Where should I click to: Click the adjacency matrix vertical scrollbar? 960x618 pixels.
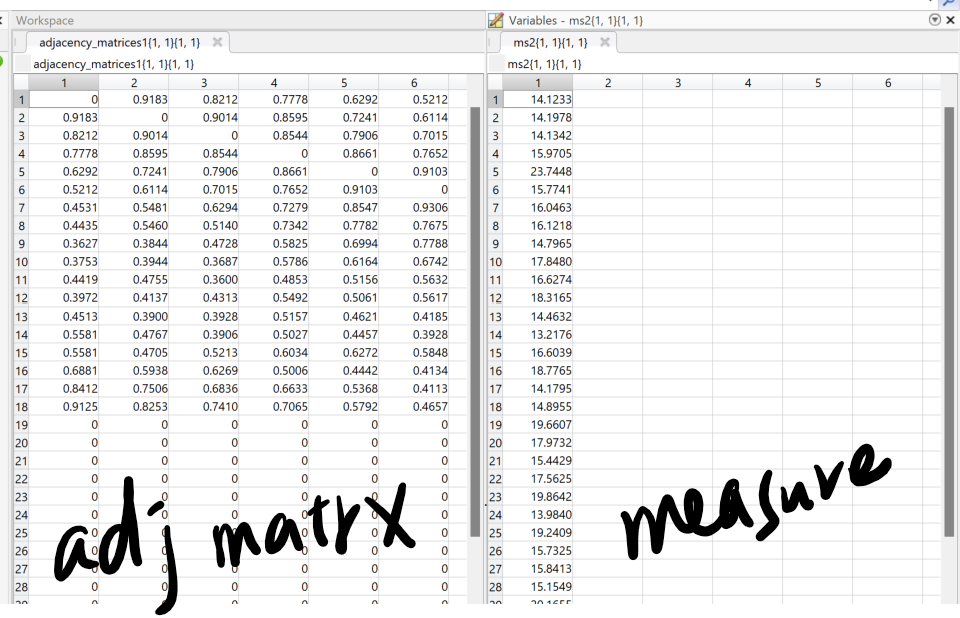(x=475, y=300)
